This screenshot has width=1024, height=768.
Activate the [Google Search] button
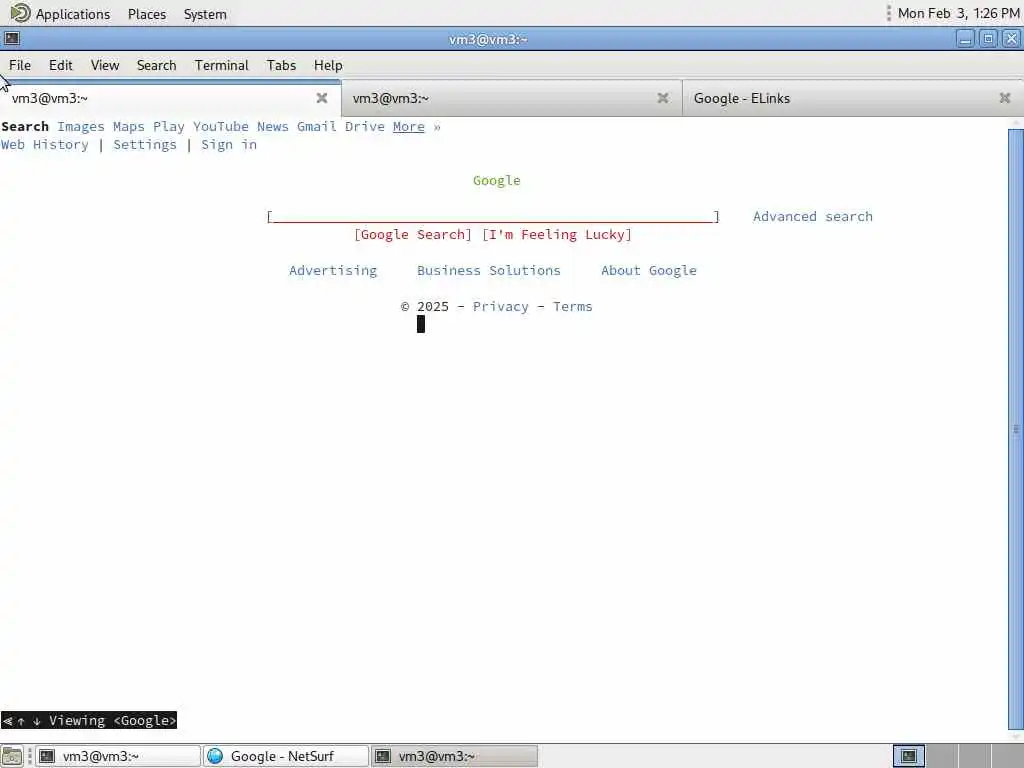413,235
